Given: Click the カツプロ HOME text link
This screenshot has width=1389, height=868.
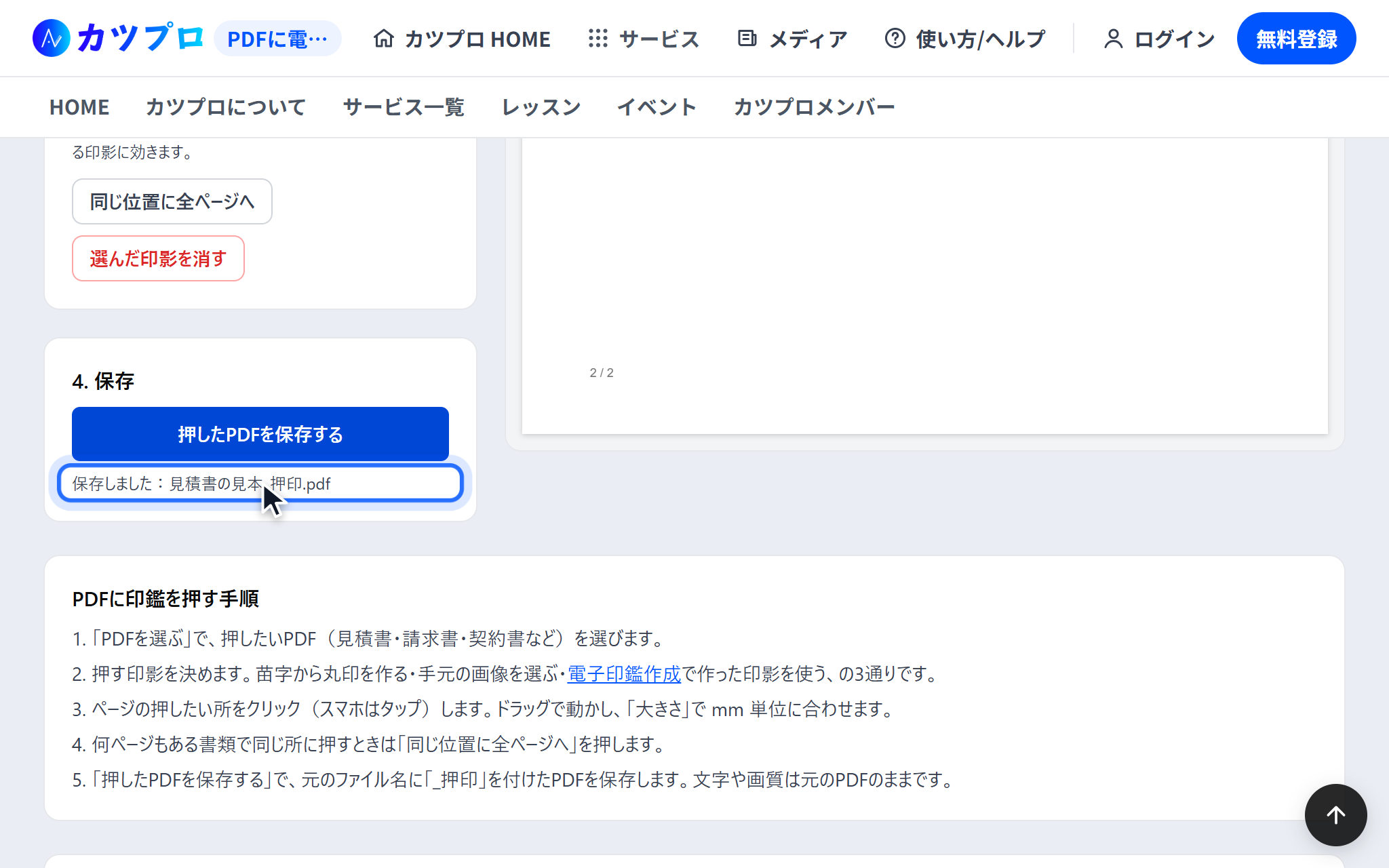Looking at the screenshot, I should [477, 39].
